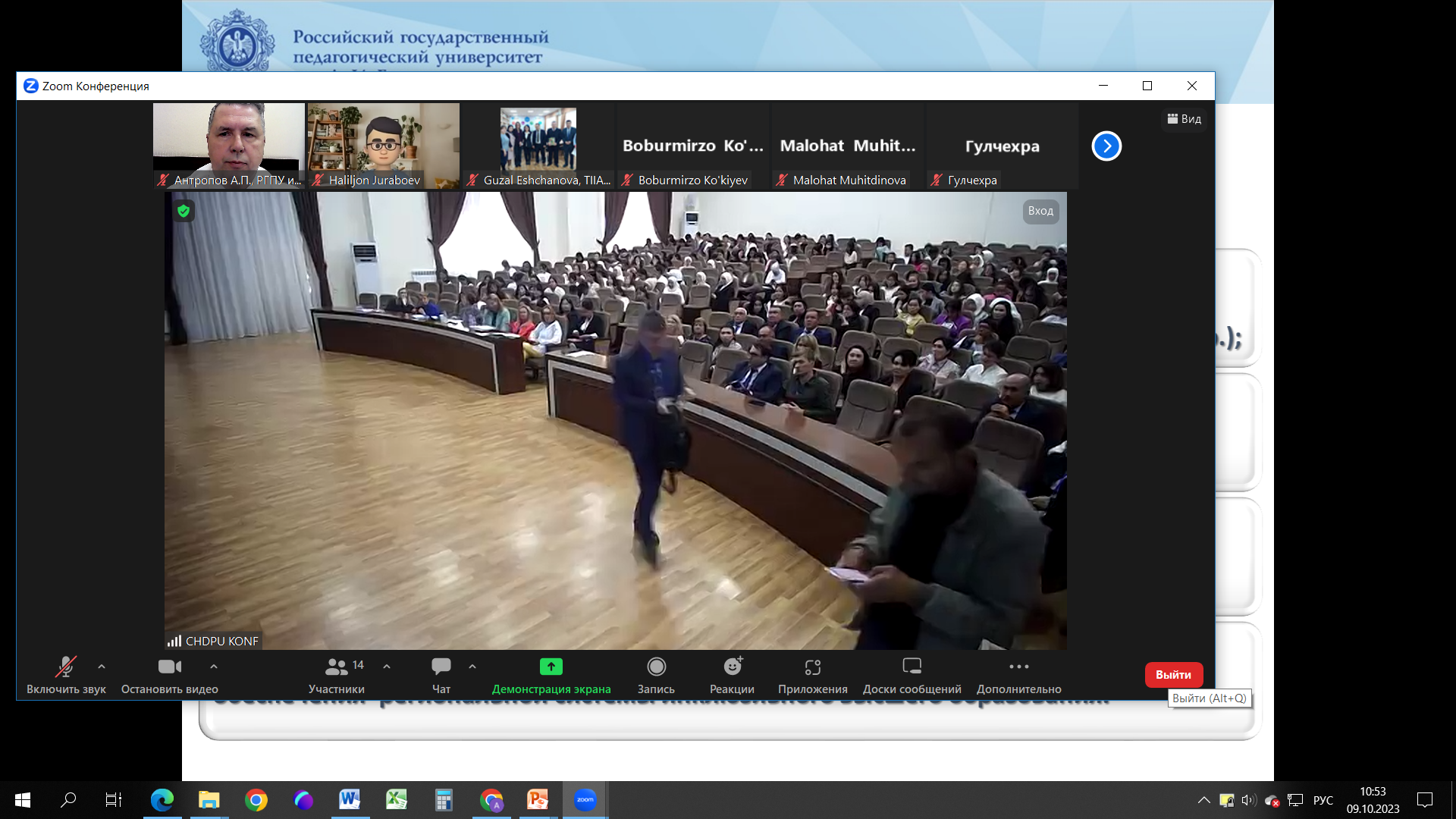Open Microsoft Excel from taskbar

(397, 799)
